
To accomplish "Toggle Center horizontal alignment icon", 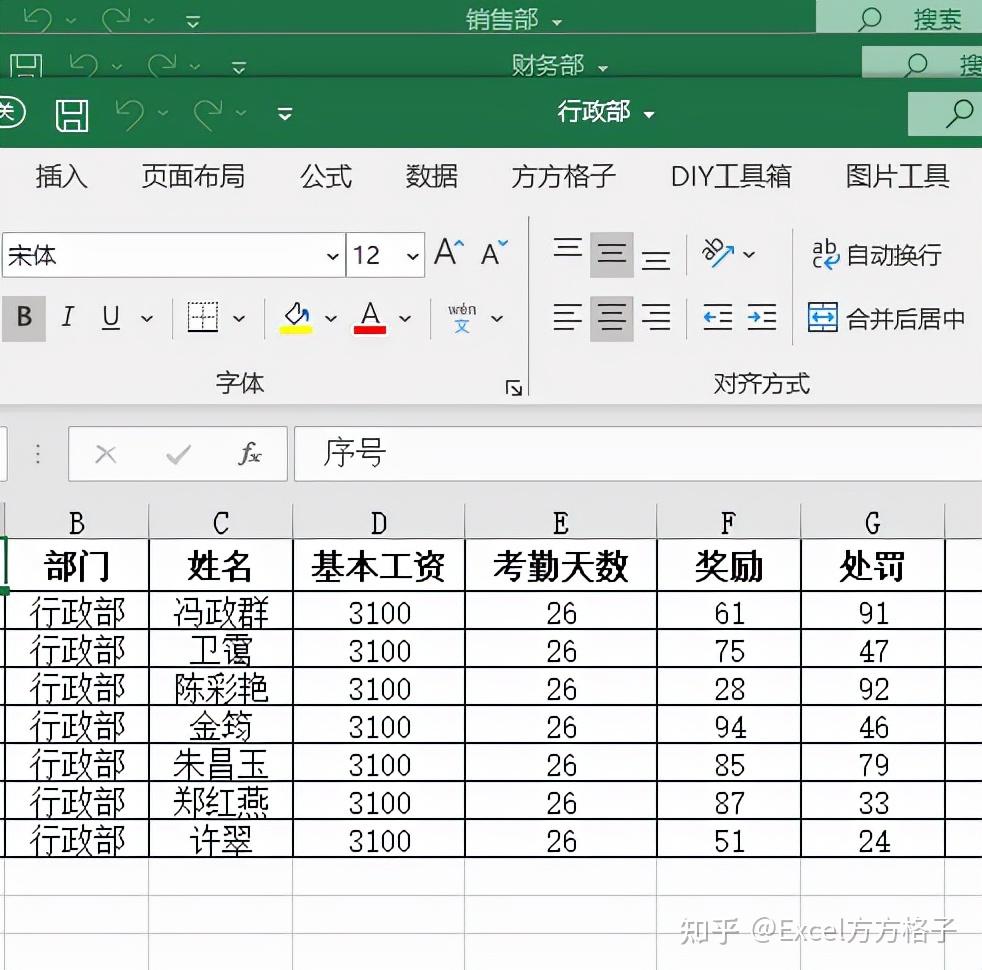I will click(612, 318).
